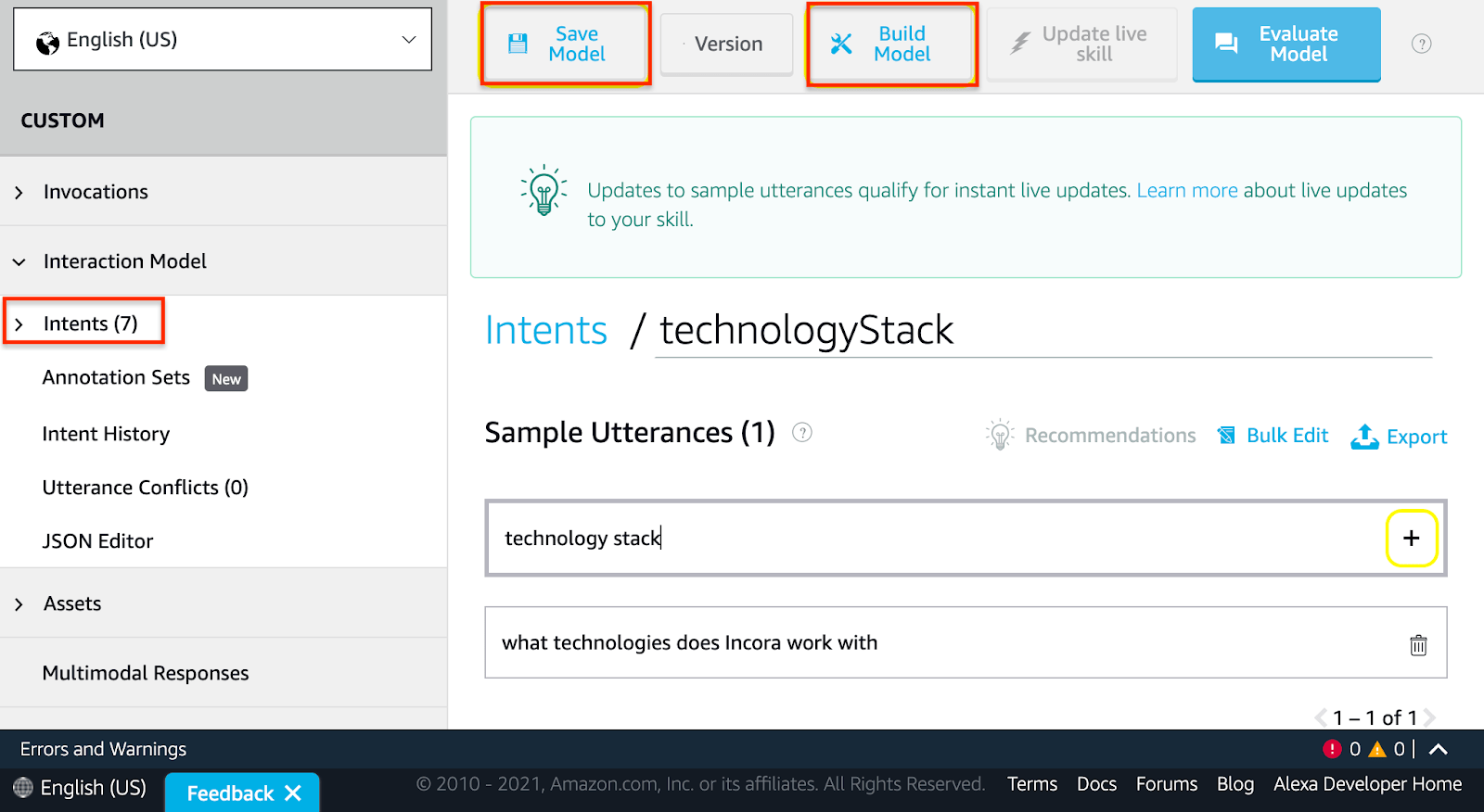Open the Learn more link
This screenshot has height=812, width=1484.
point(1187,191)
